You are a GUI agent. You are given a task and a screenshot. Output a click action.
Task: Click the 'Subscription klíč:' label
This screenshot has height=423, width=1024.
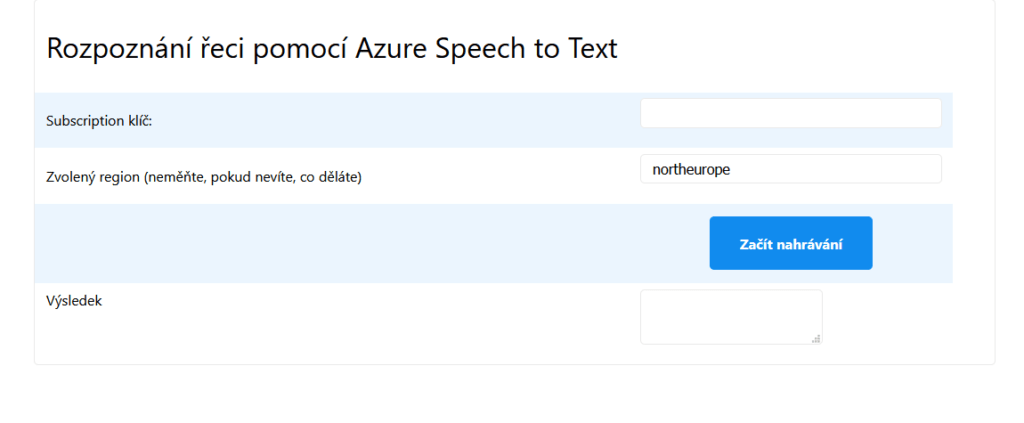99,121
